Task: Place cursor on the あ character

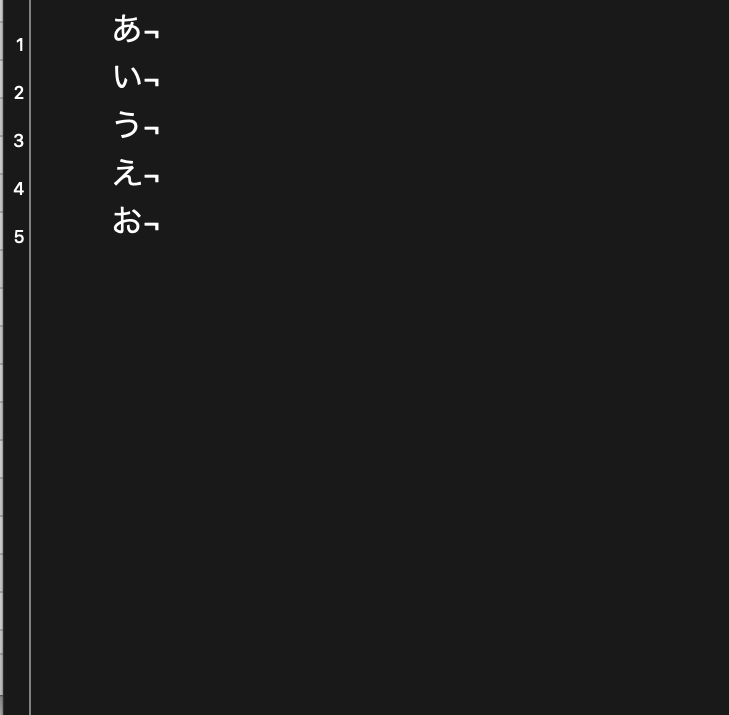Action: point(127,28)
